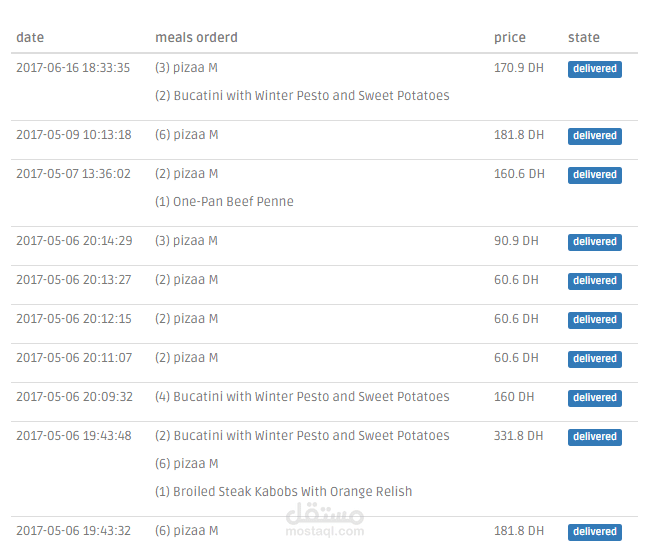This screenshot has width=650, height=549.
Task: Click delivered badge for 2017-05-06 20:13:27 order
Action: 595,281
